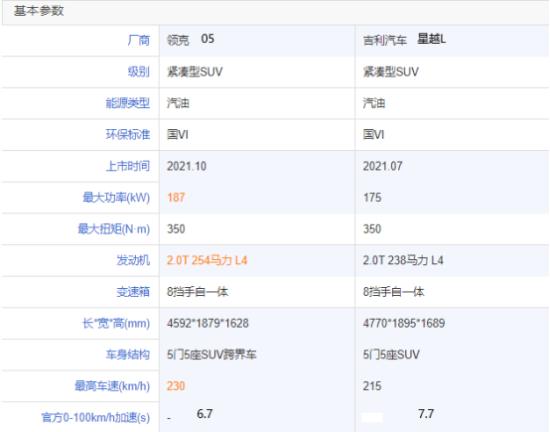Click the 7.7 acceleration value
The height and width of the screenshot is (432, 550).
tap(426, 414)
